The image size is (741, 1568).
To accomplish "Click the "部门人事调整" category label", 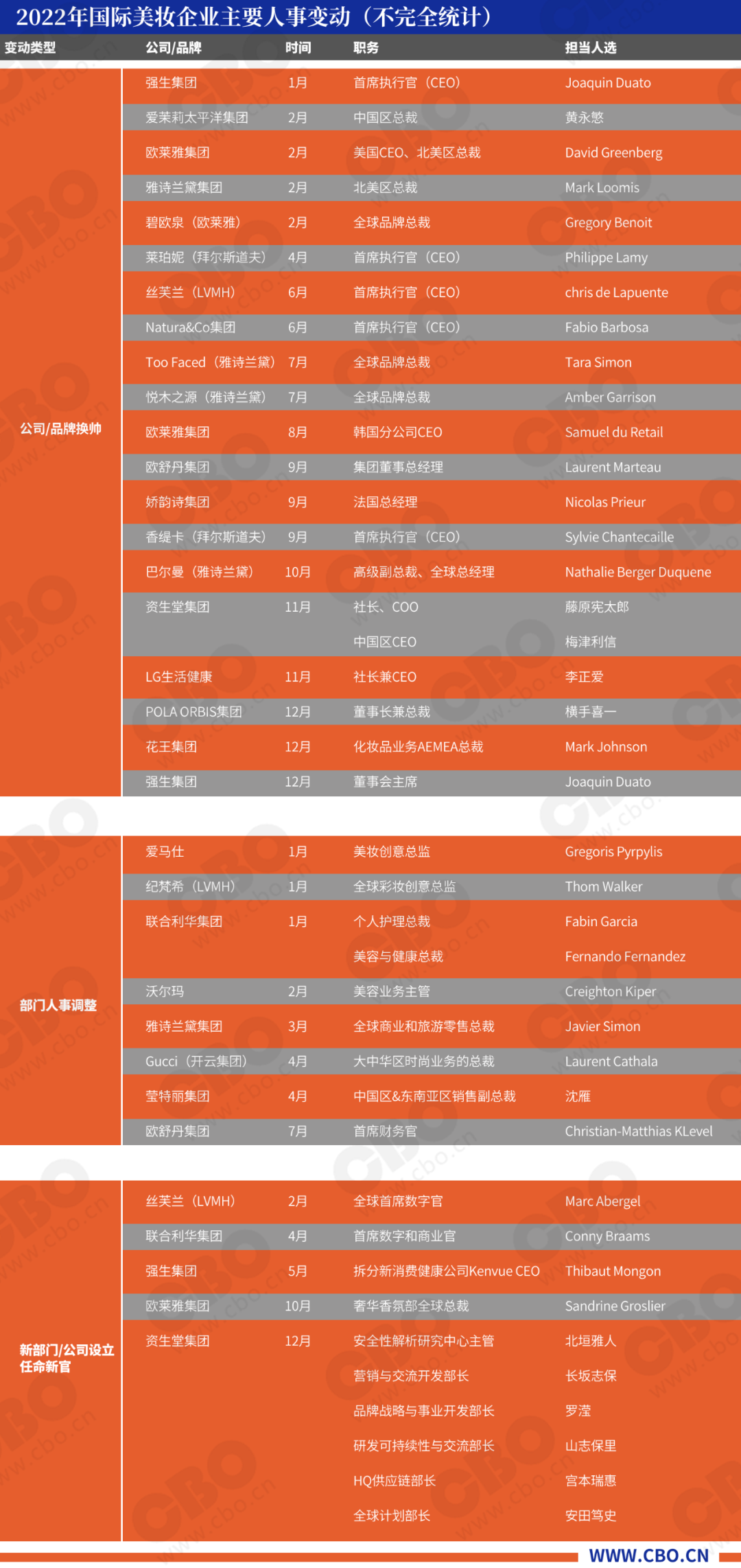I will pyautogui.click(x=58, y=1005).
